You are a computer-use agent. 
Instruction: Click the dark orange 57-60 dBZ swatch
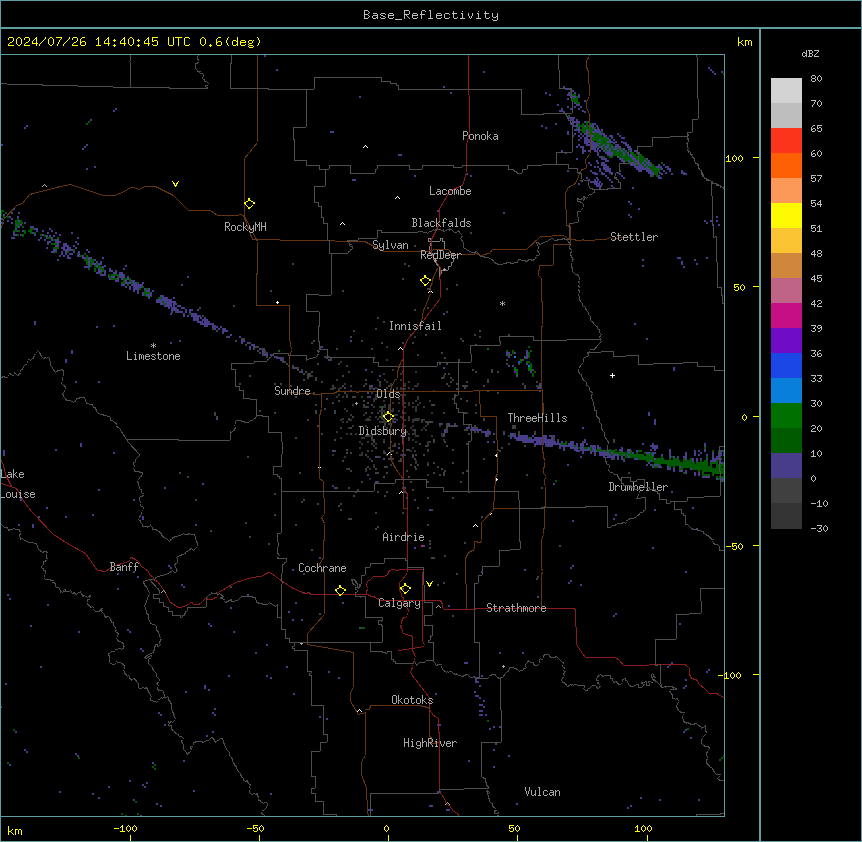(786, 165)
